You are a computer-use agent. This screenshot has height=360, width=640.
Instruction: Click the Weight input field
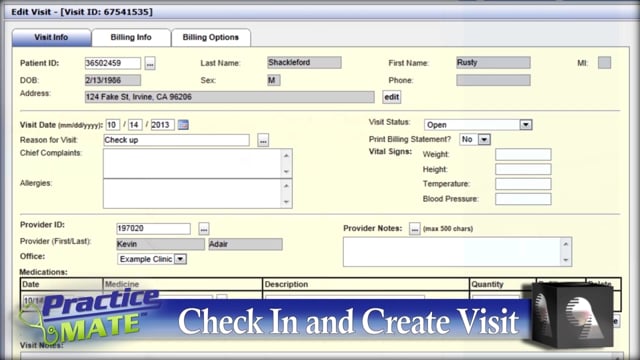coord(523,154)
